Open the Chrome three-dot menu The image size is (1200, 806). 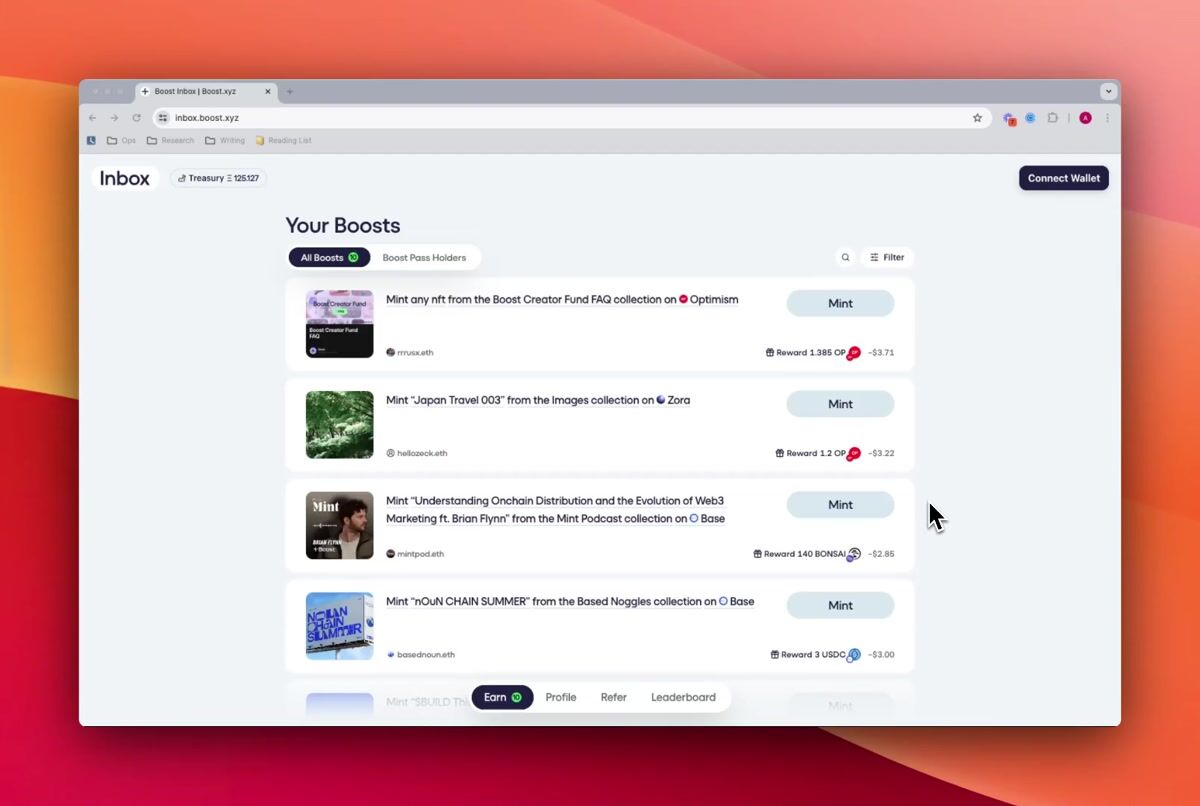[x=1107, y=118]
